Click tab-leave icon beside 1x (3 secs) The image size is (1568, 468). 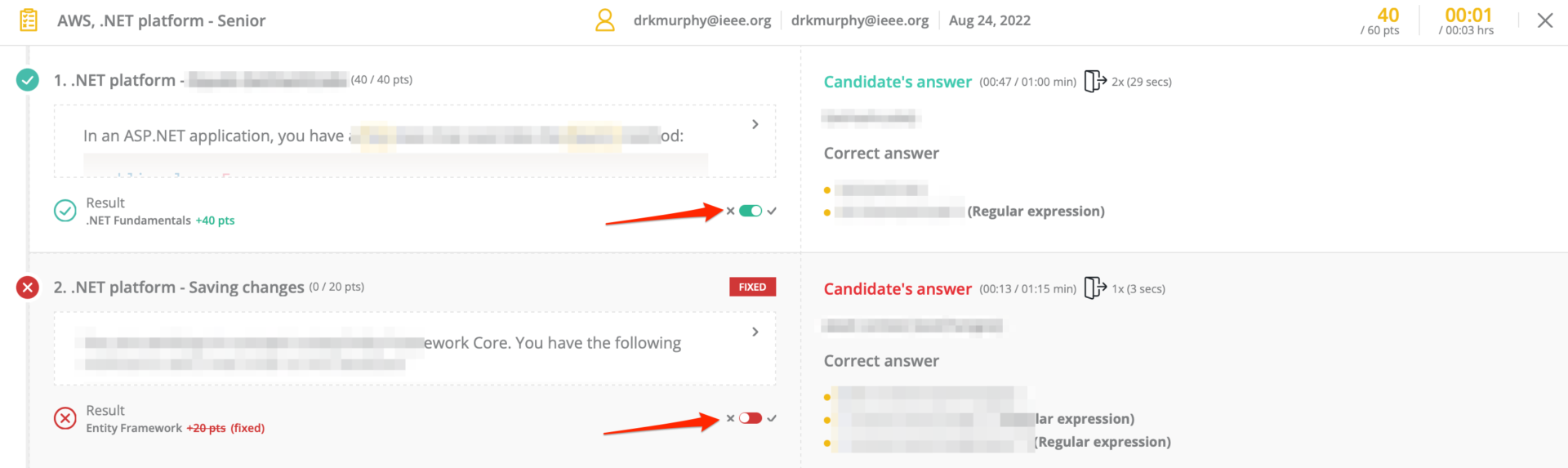pyautogui.click(x=1094, y=288)
